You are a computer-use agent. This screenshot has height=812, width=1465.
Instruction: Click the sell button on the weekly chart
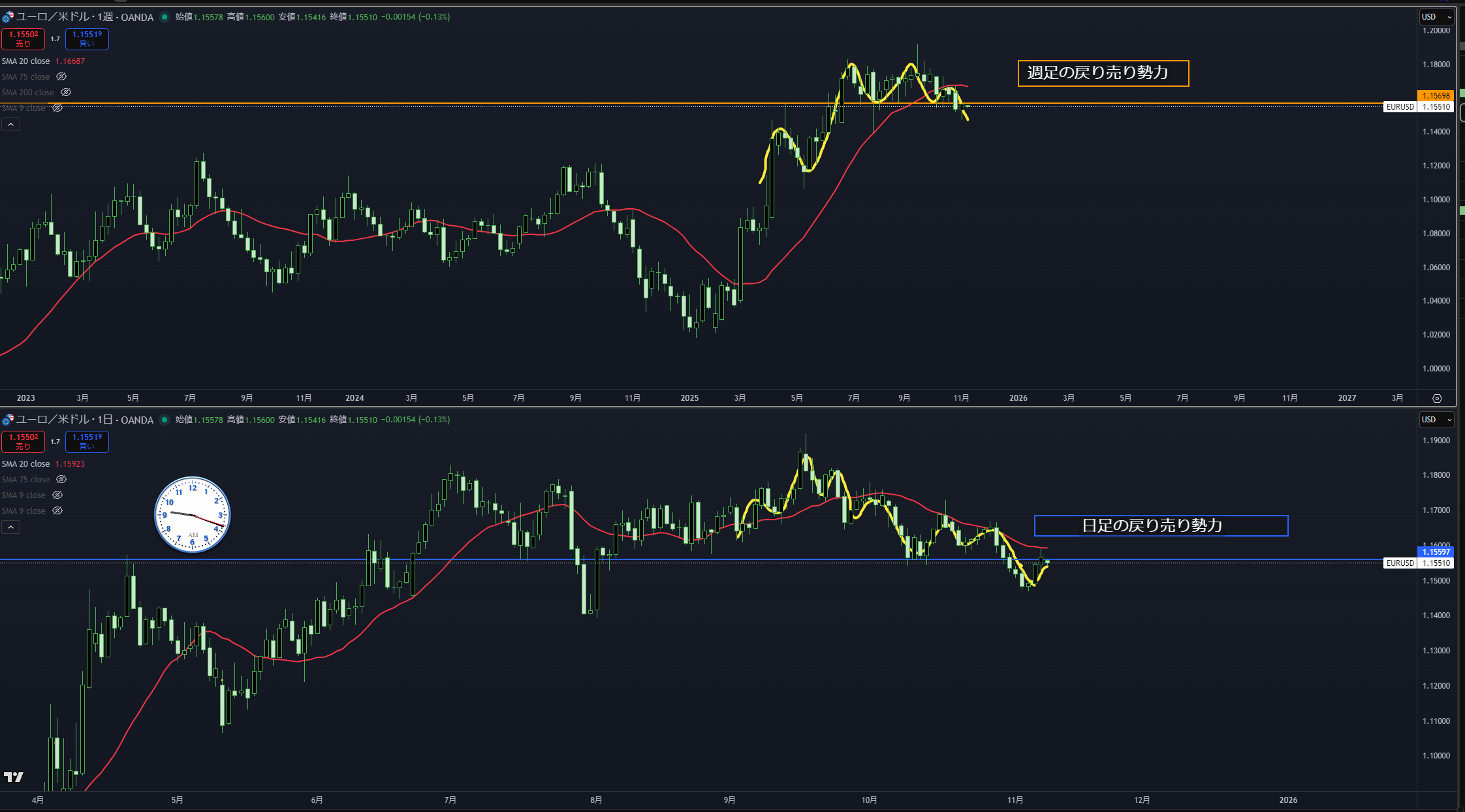click(x=23, y=39)
